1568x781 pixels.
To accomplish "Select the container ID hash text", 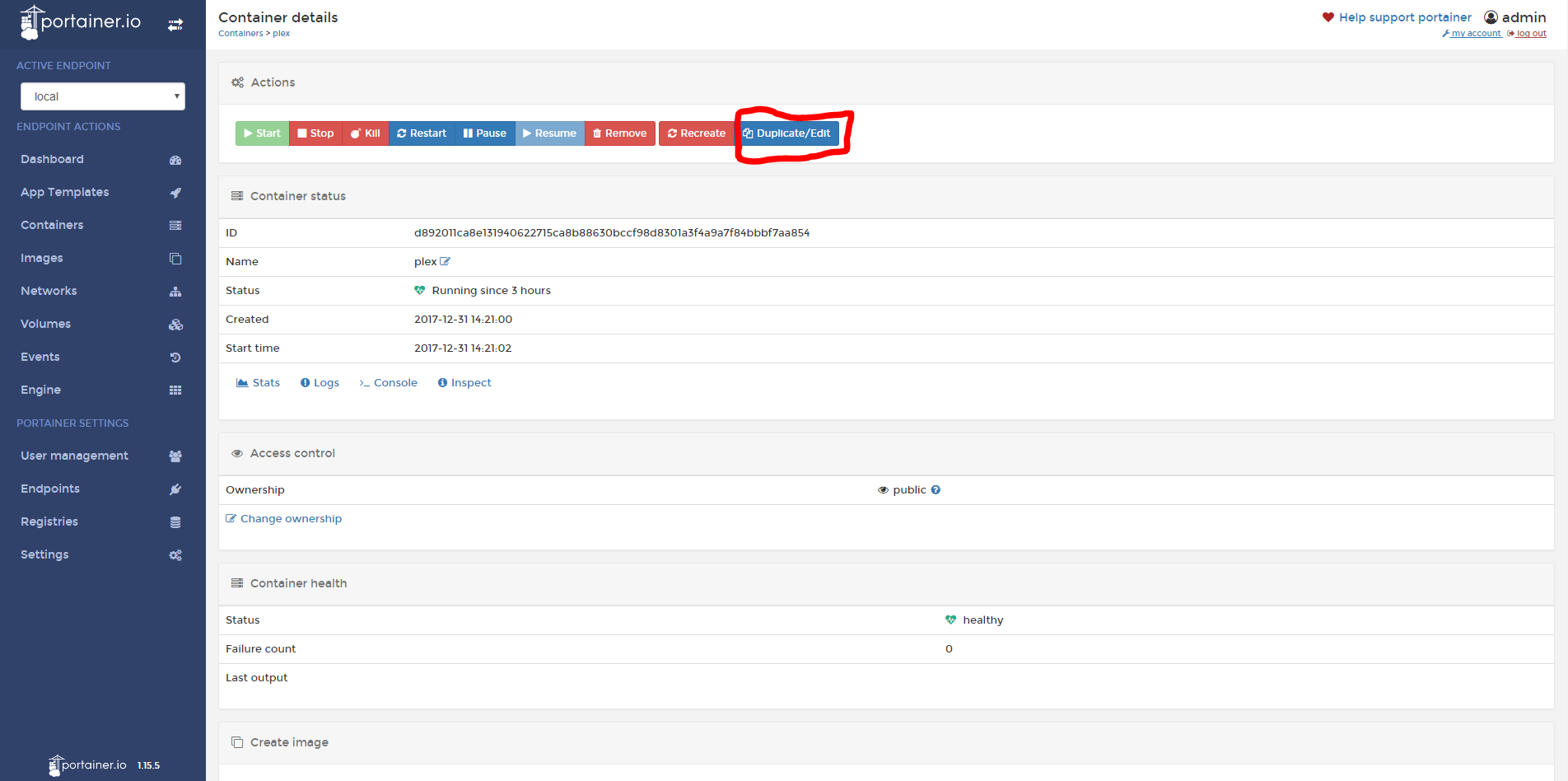I will (612, 233).
